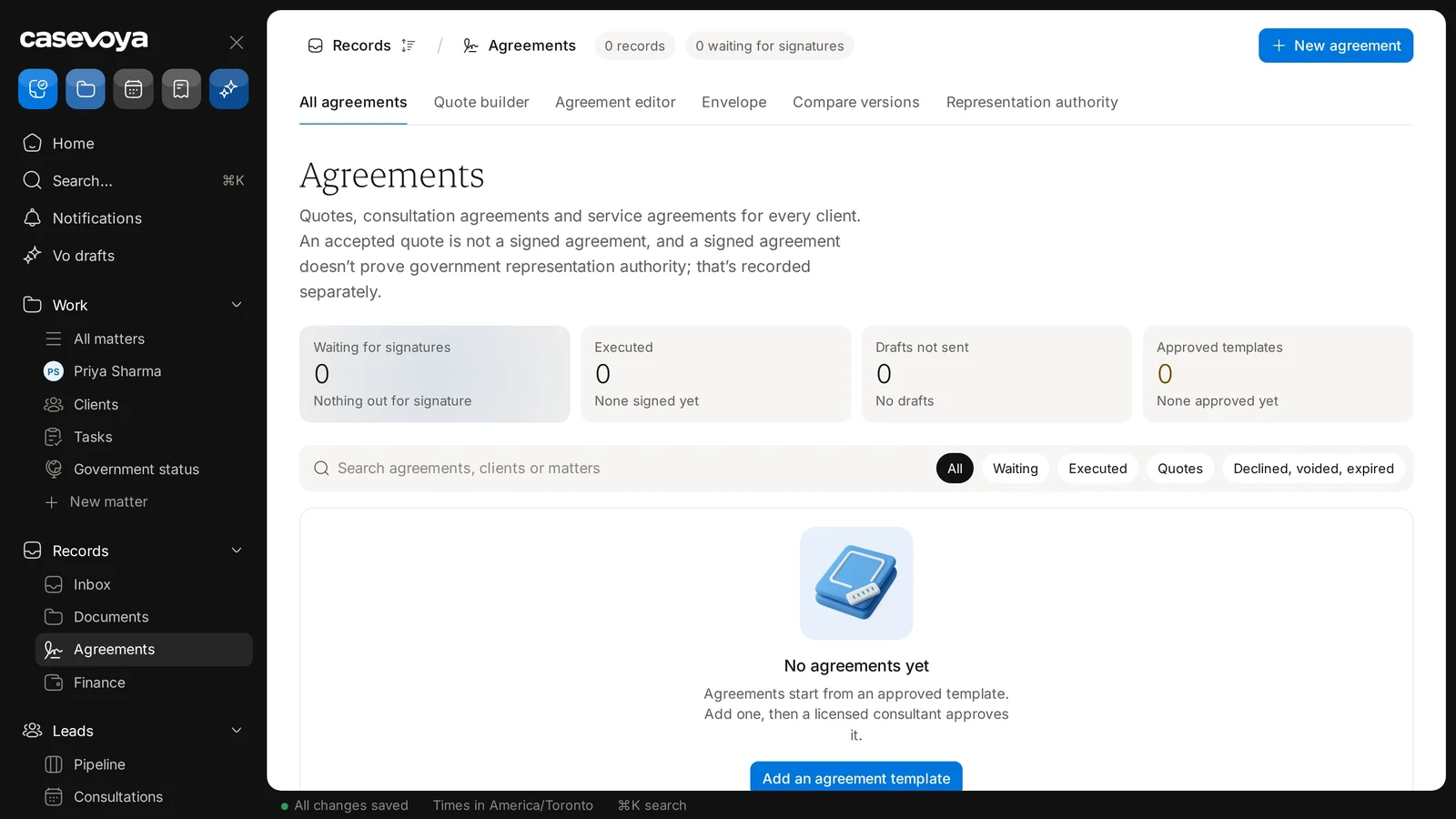Open the calendar quick icon
The height and width of the screenshot is (819, 1456).
pyautogui.click(x=134, y=89)
